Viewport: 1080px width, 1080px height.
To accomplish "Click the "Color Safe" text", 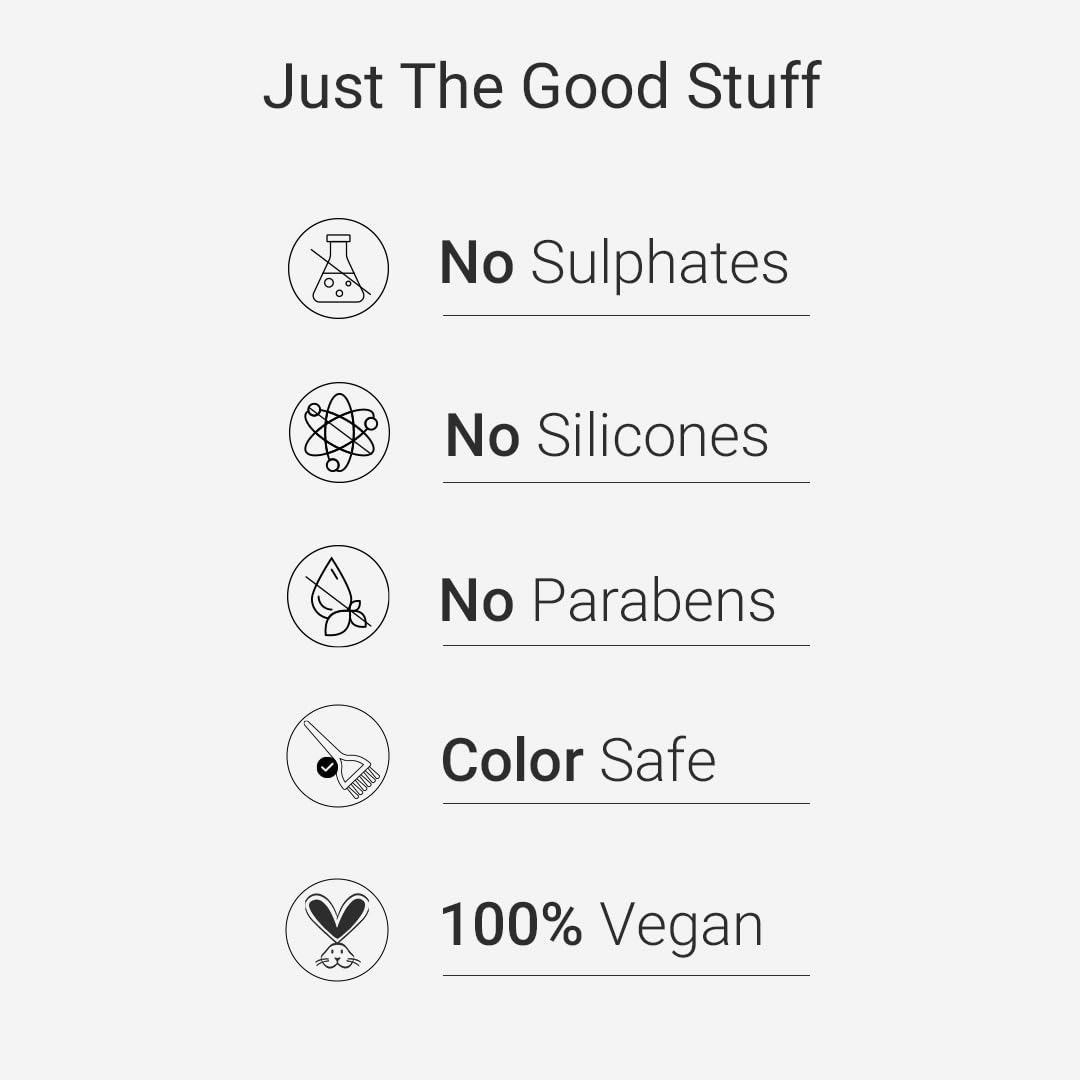I will pyautogui.click(x=578, y=760).
